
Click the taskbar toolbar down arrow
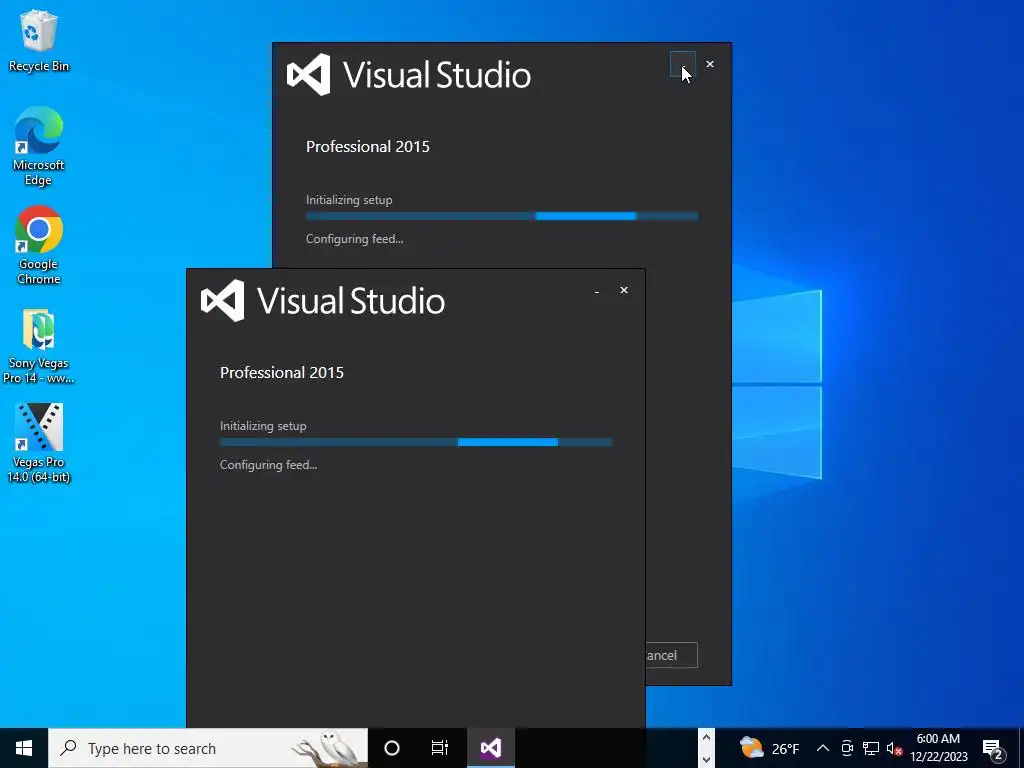coord(706,760)
